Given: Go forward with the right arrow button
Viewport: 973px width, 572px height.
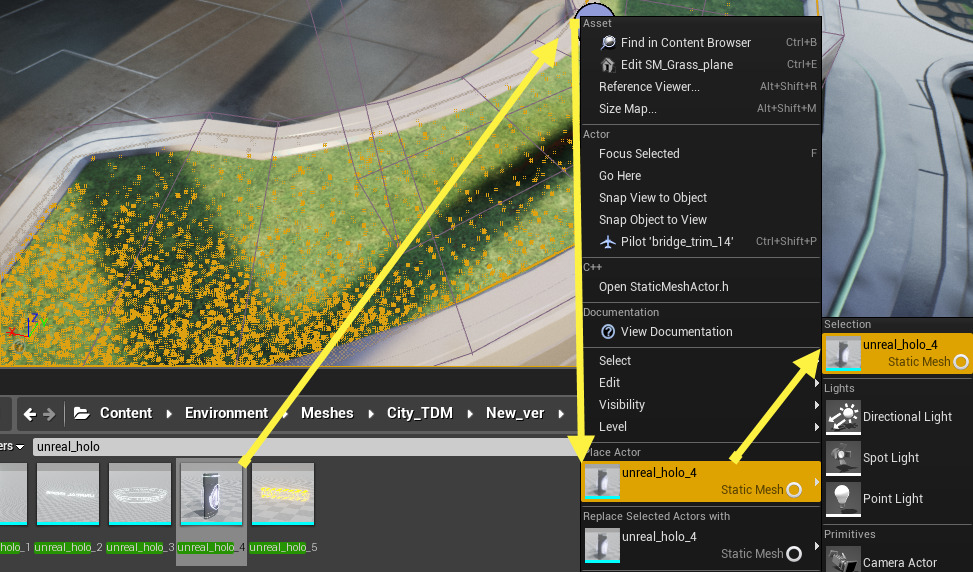Looking at the screenshot, I should pyautogui.click(x=50, y=414).
